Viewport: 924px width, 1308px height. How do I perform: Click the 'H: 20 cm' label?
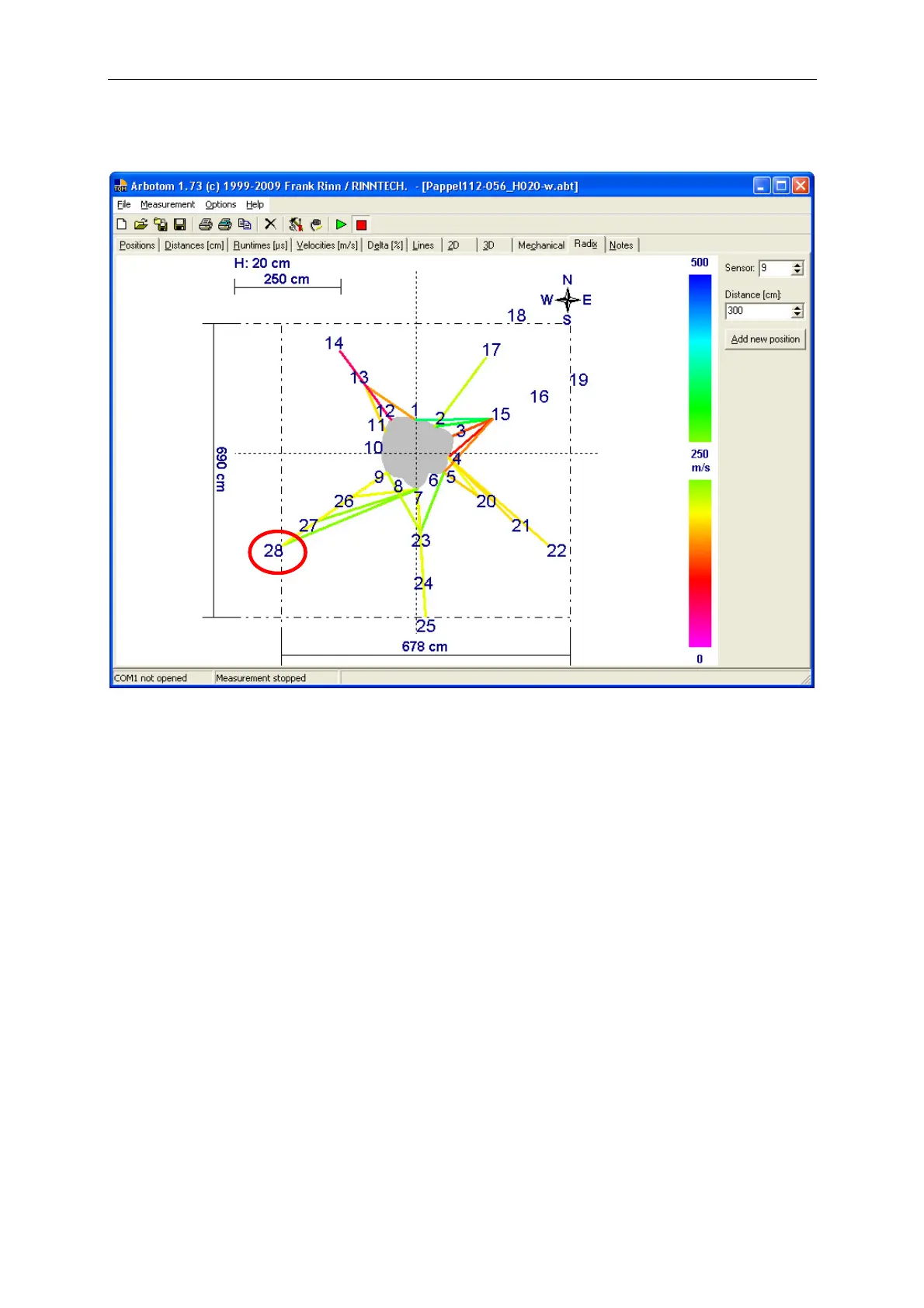(262, 263)
